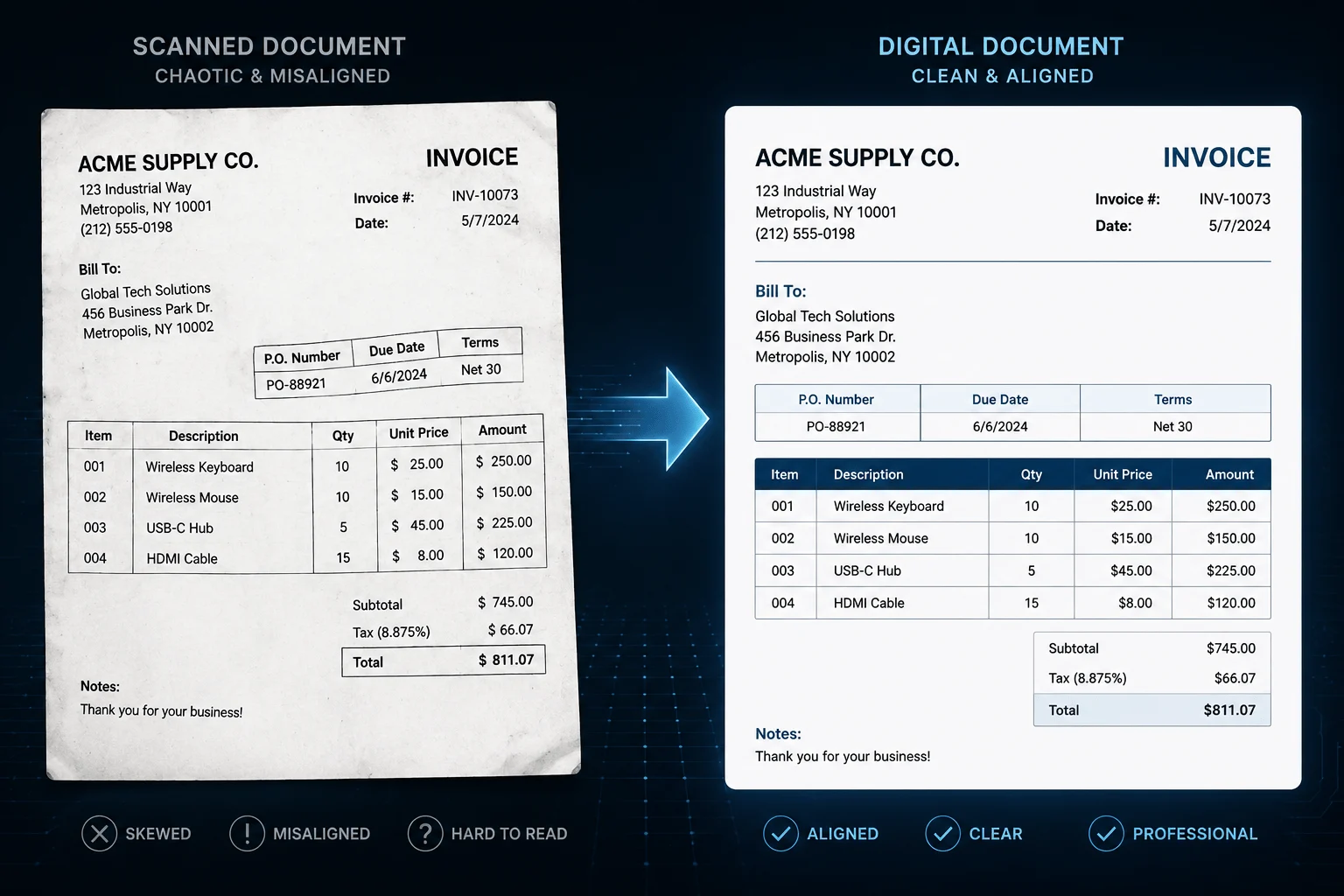Click Tax (8.875%) in the digital document

point(1088,678)
